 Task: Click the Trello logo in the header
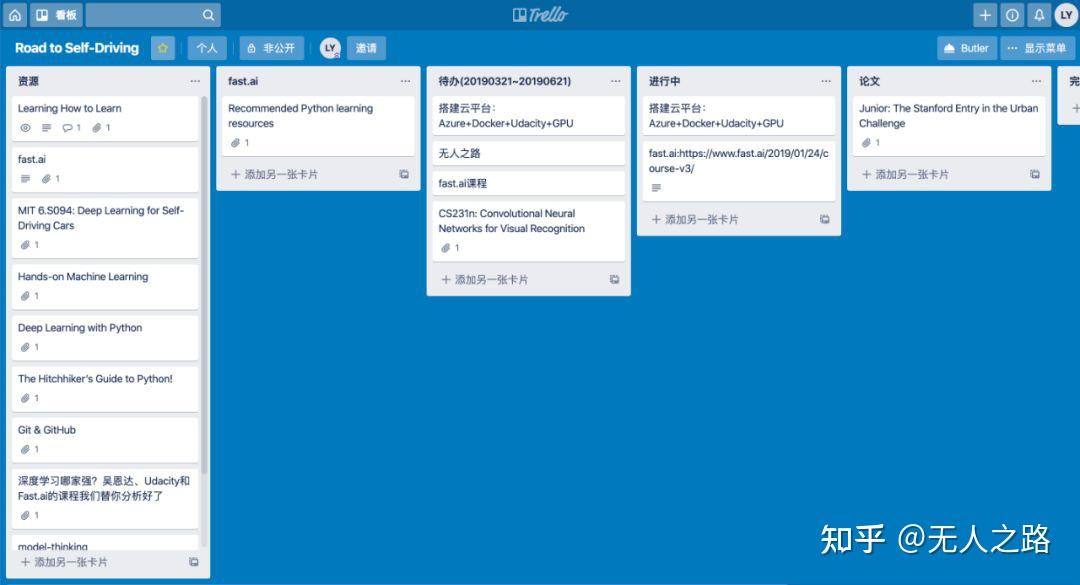point(540,14)
